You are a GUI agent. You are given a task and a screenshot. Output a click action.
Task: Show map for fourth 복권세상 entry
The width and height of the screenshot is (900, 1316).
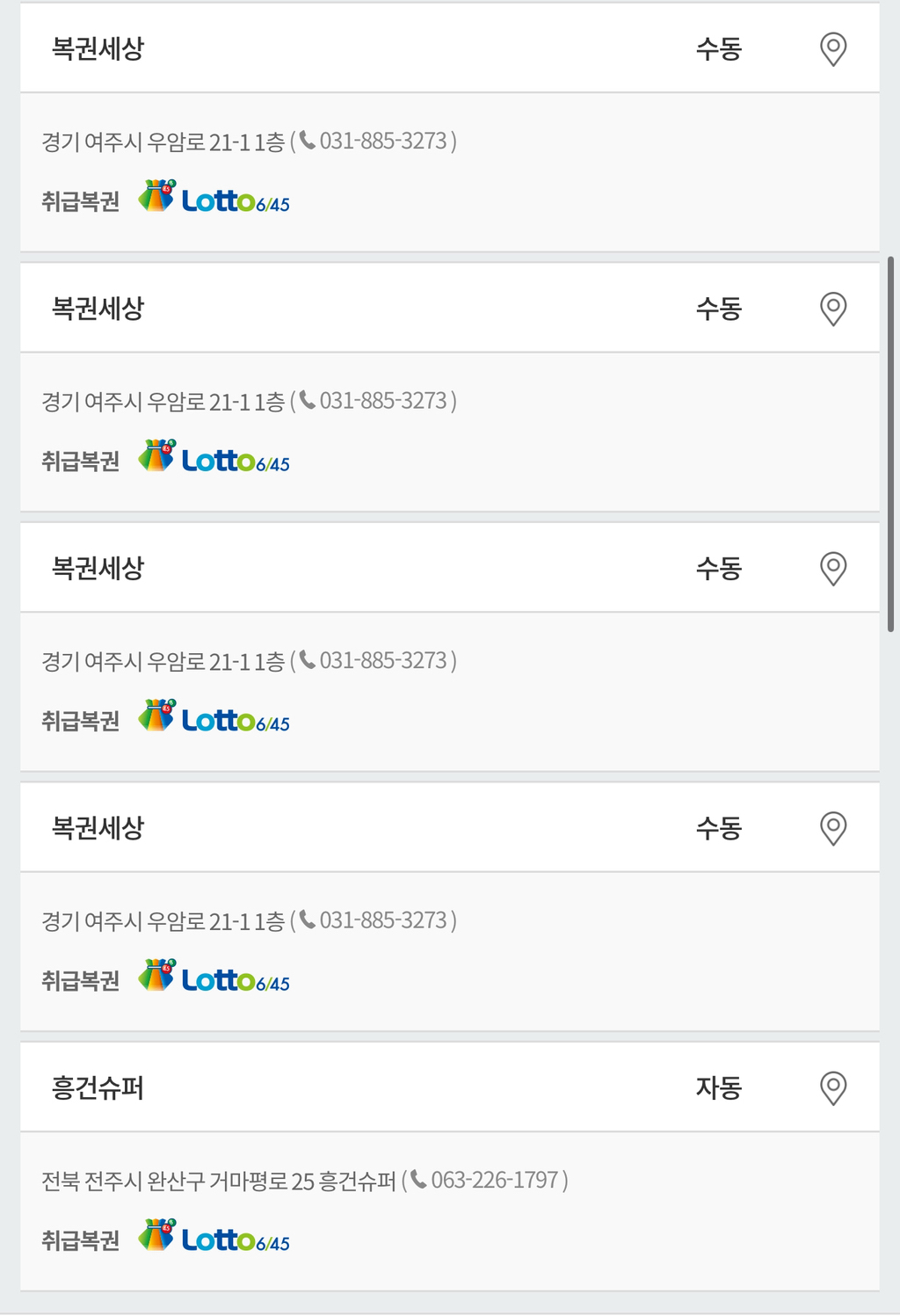point(833,828)
